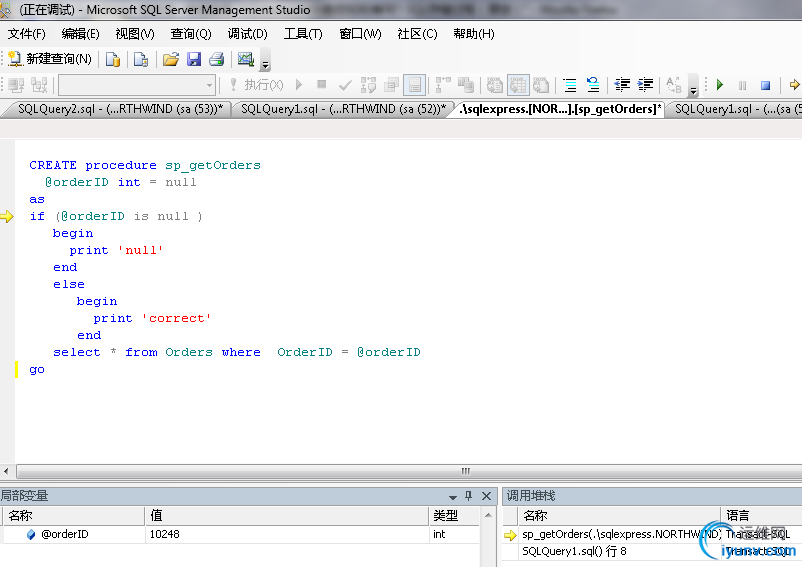This screenshot has height=567, width=802.
Task: Click the Change Connection icon
Action: tap(39, 85)
